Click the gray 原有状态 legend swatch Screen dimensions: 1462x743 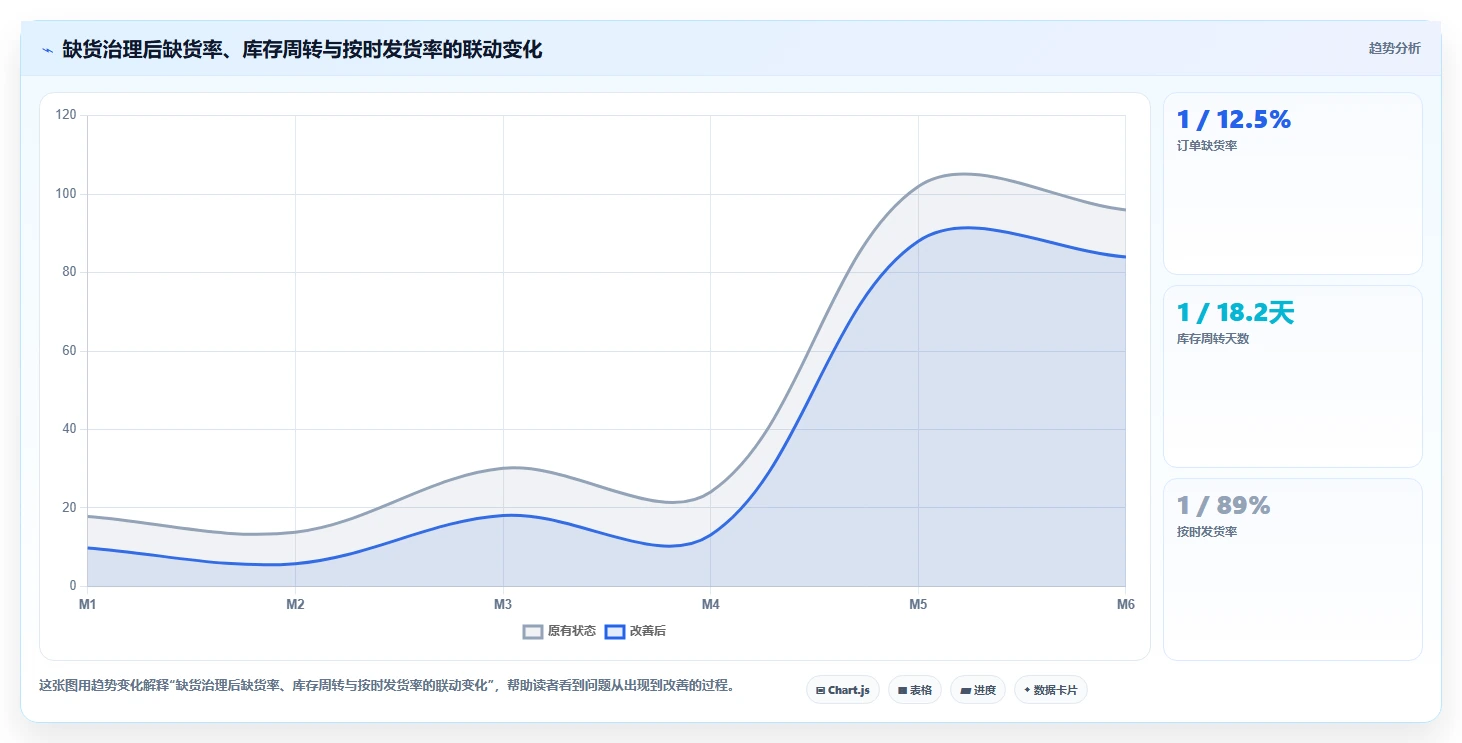[533, 631]
